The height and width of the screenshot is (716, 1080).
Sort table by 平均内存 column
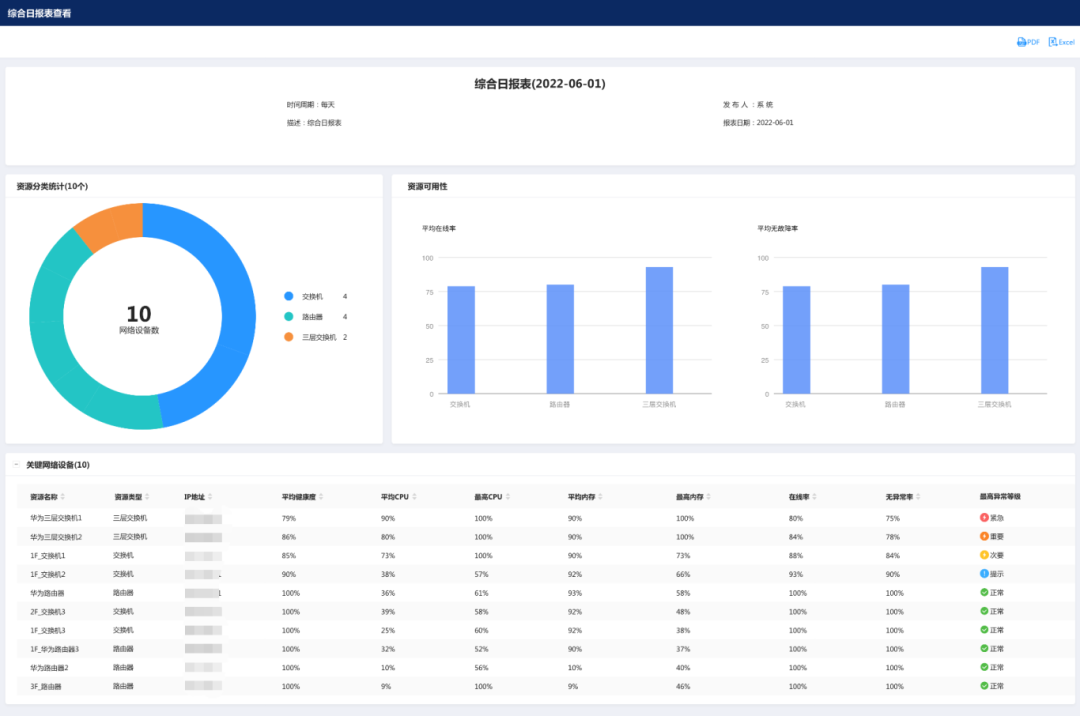600,496
